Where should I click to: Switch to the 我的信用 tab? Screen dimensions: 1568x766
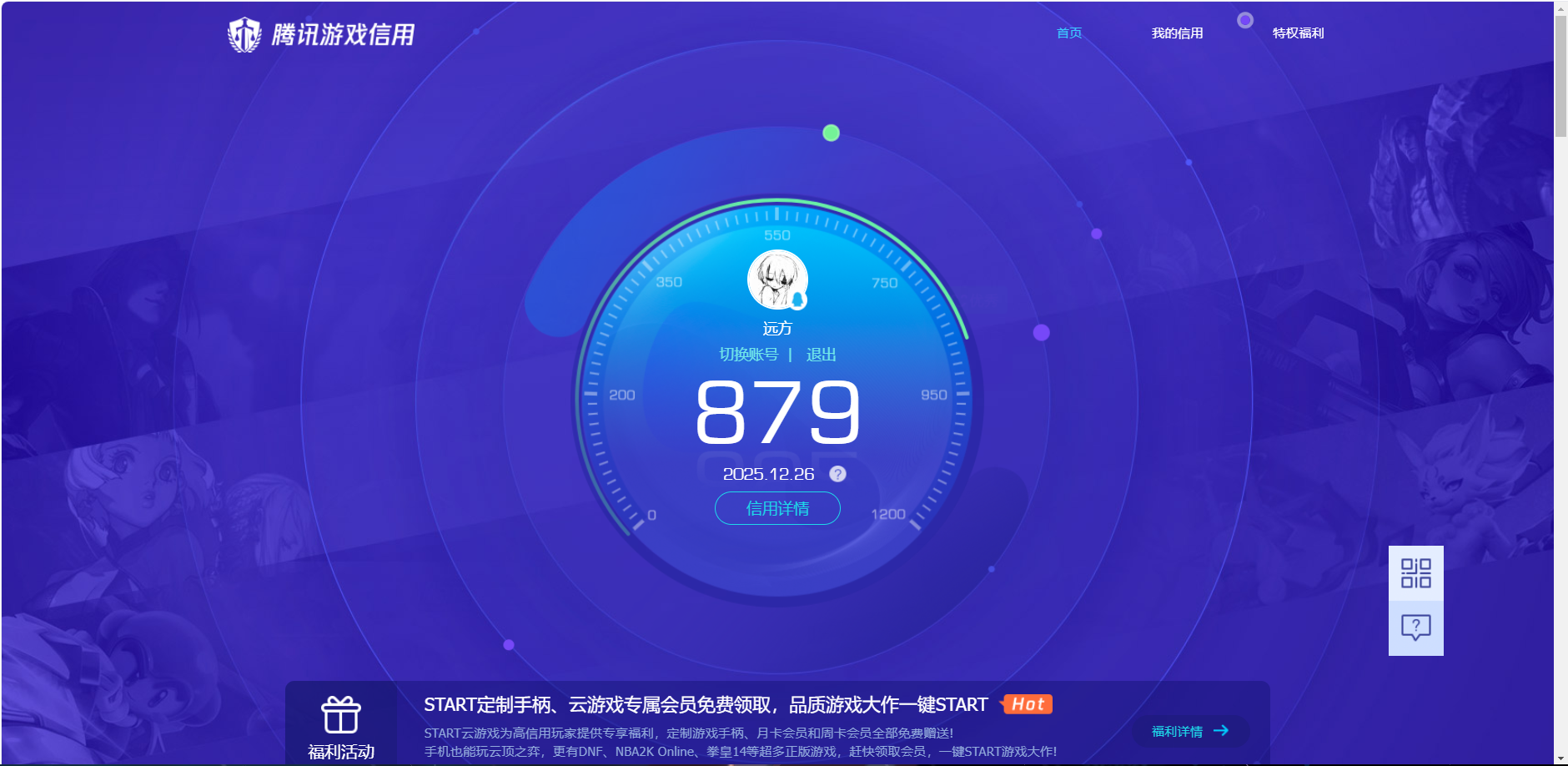pos(1177,33)
